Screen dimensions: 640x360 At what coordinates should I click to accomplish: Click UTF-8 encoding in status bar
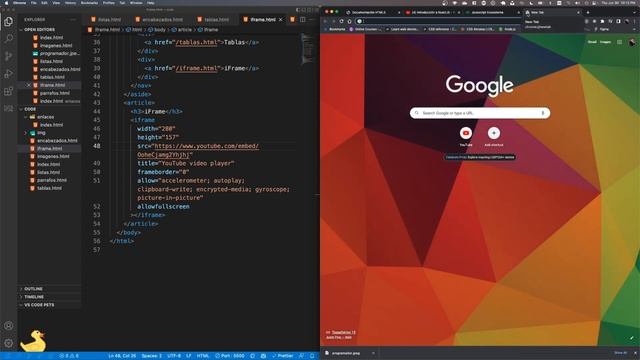pyautogui.click(x=174, y=356)
